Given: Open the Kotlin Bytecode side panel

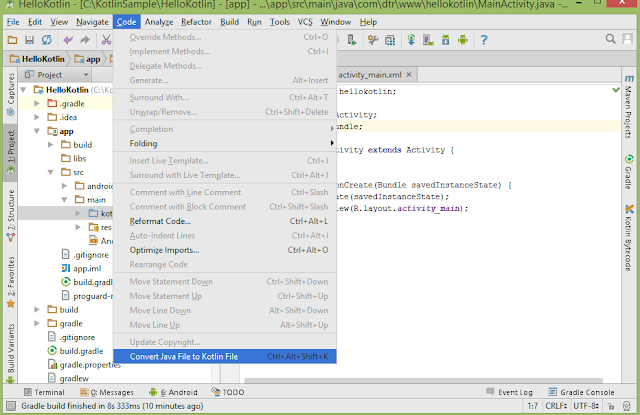Looking at the screenshot, I should [629, 238].
